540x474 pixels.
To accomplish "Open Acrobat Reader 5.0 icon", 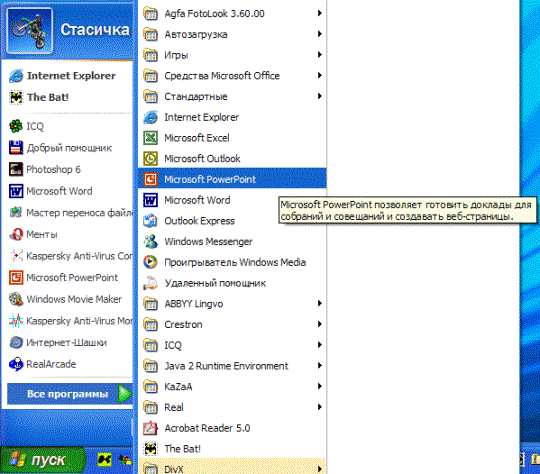I will pos(150,428).
